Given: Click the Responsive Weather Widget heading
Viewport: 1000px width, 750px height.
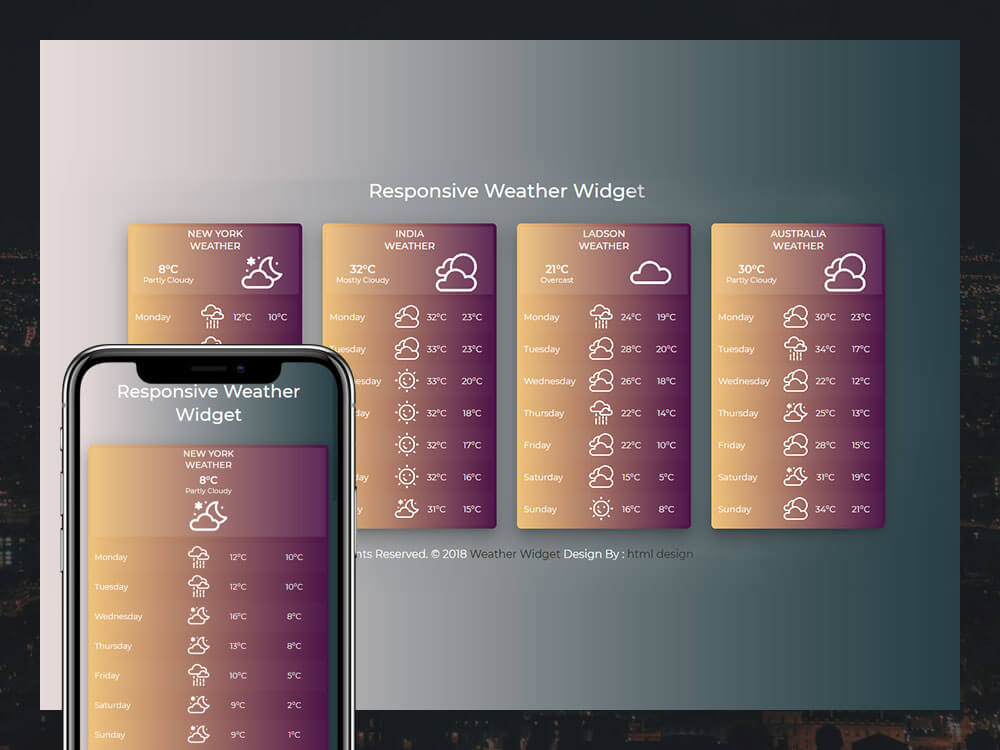Looking at the screenshot, I should tap(507, 190).
